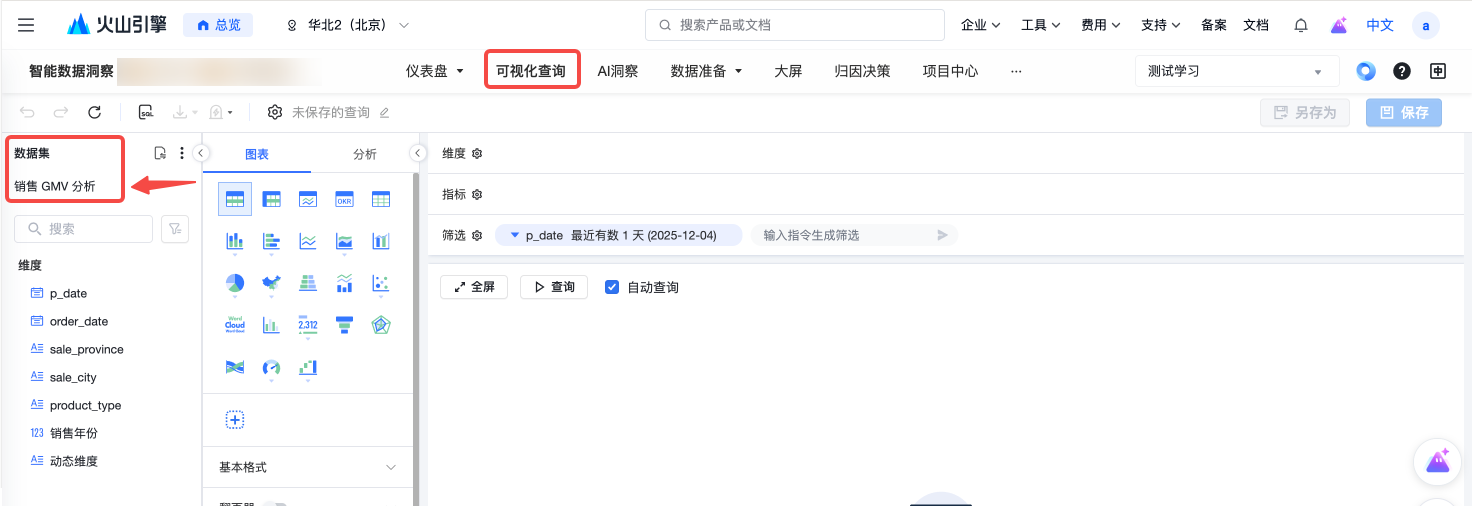Focus the dataset field 搜索 box
This screenshot has width=1472, height=506.
click(x=83, y=229)
